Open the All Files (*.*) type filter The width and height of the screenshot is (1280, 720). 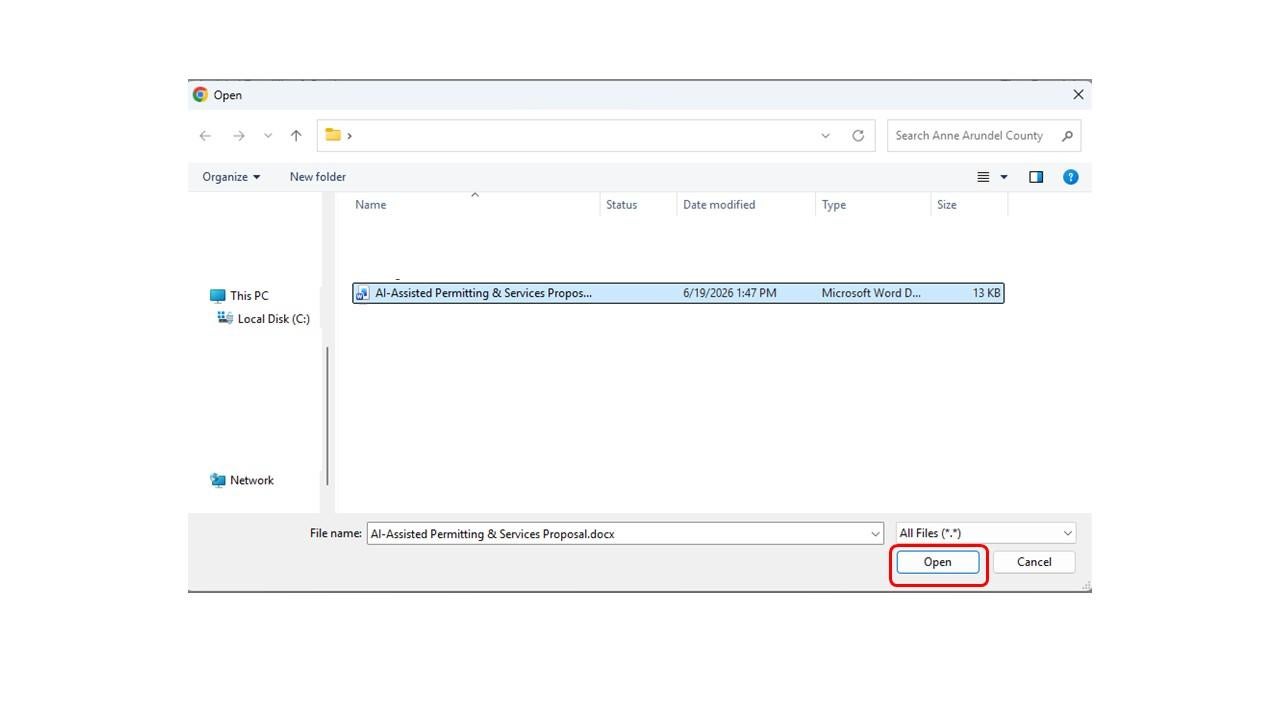[x=986, y=534]
